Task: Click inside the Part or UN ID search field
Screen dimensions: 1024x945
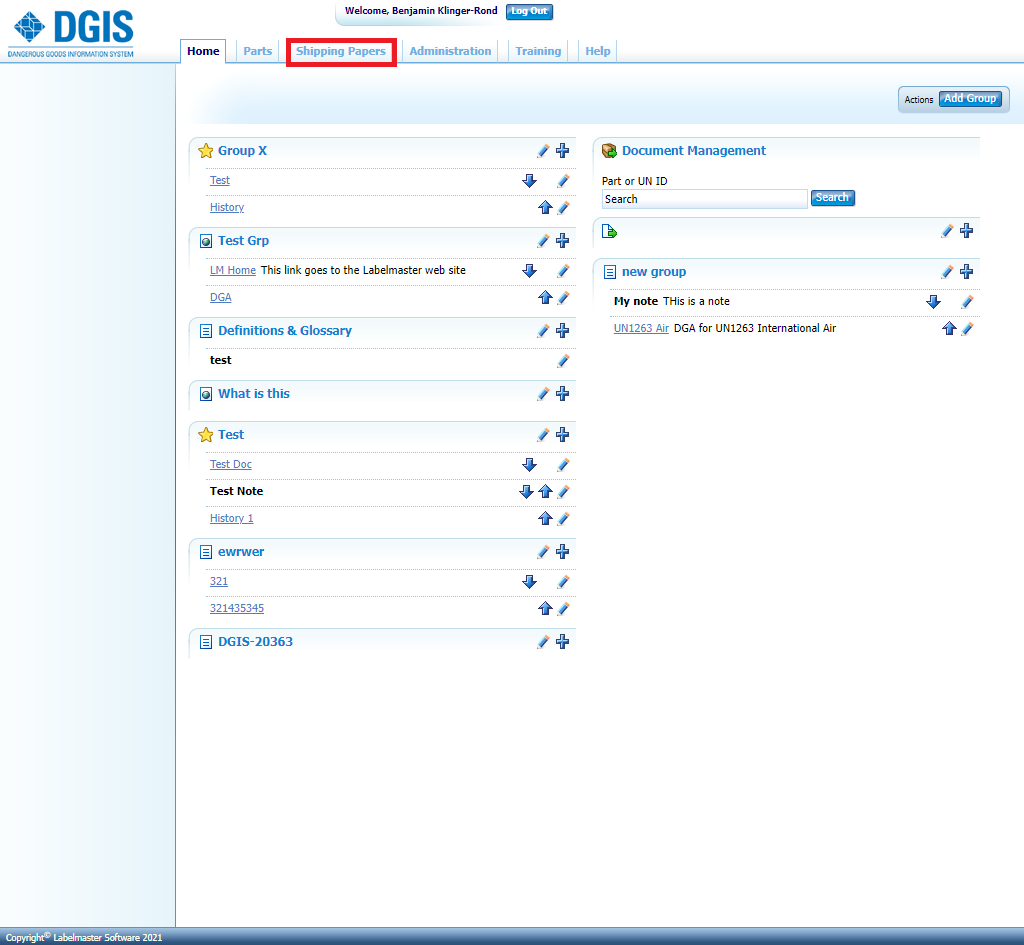Action: 704,198
